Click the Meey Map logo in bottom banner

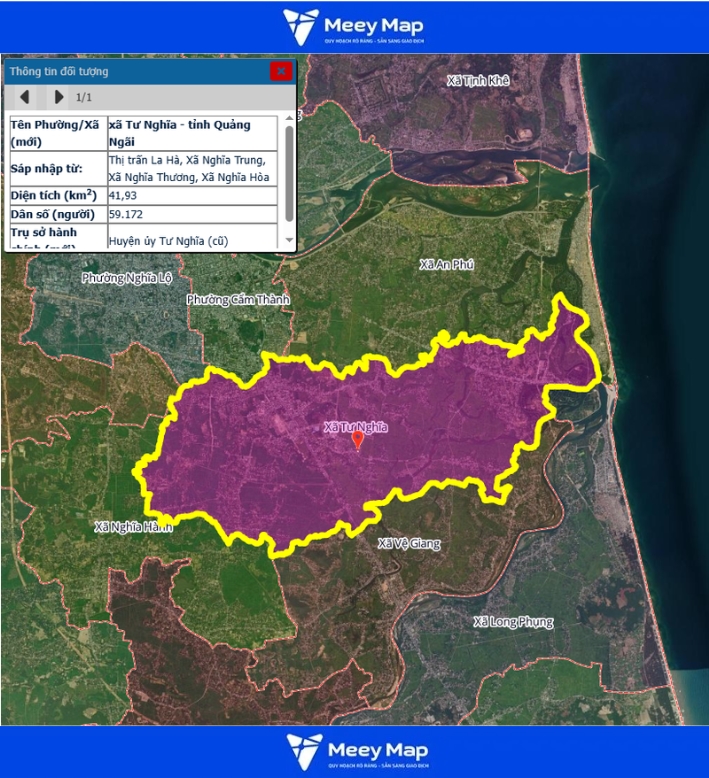pyautogui.click(x=354, y=751)
